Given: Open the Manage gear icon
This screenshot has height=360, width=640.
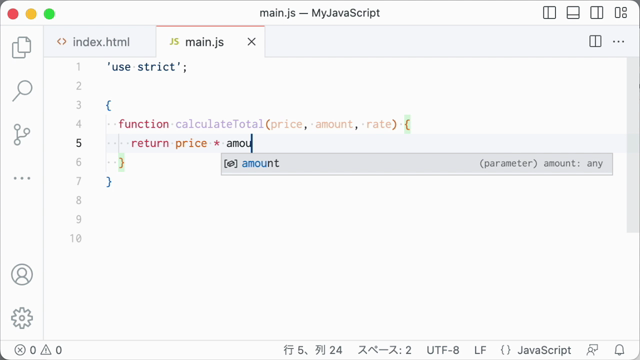Looking at the screenshot, I should [x=22, y=318].
